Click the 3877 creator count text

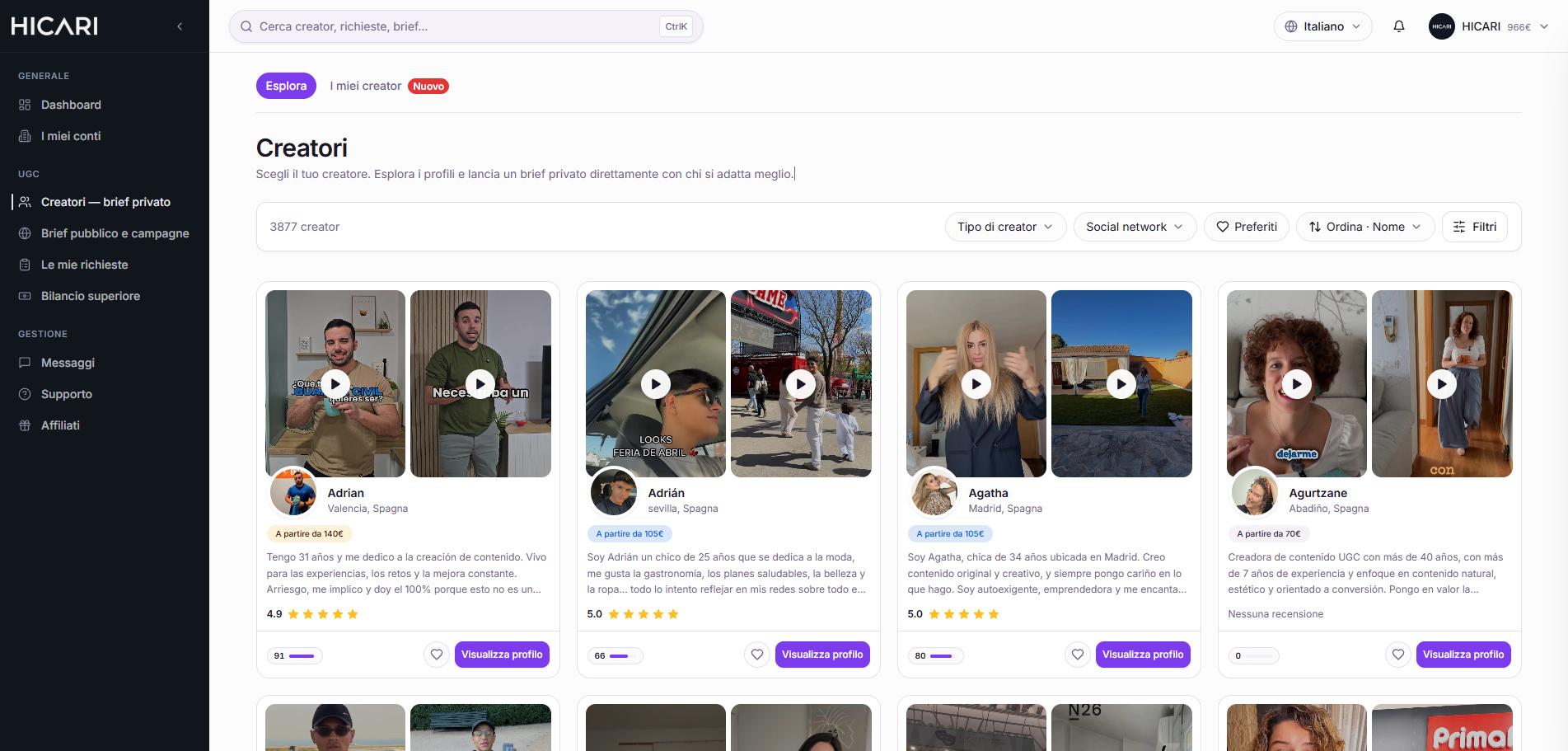point(305,227)
